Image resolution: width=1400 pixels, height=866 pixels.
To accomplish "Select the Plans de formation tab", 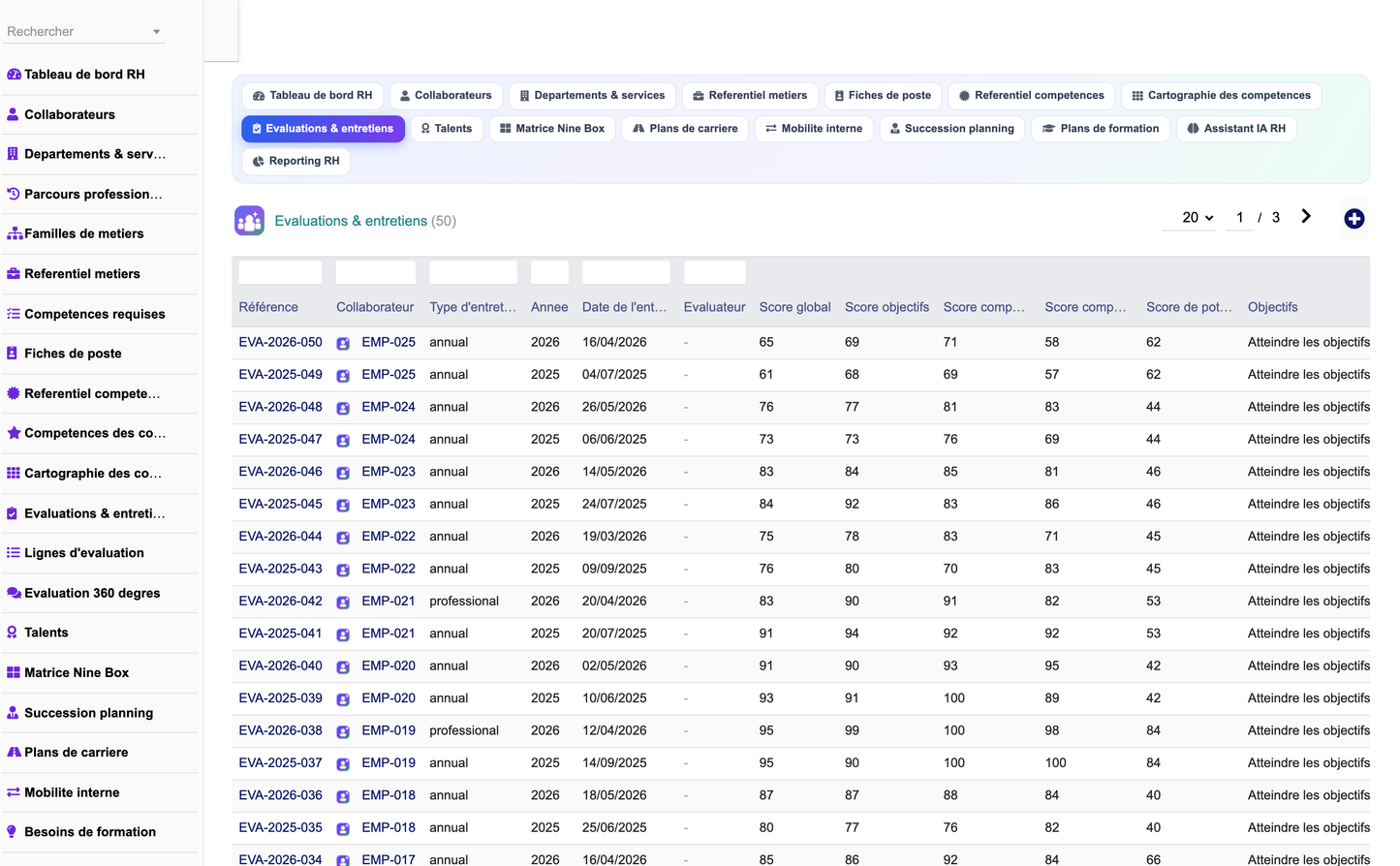I will click(1101, 129).
